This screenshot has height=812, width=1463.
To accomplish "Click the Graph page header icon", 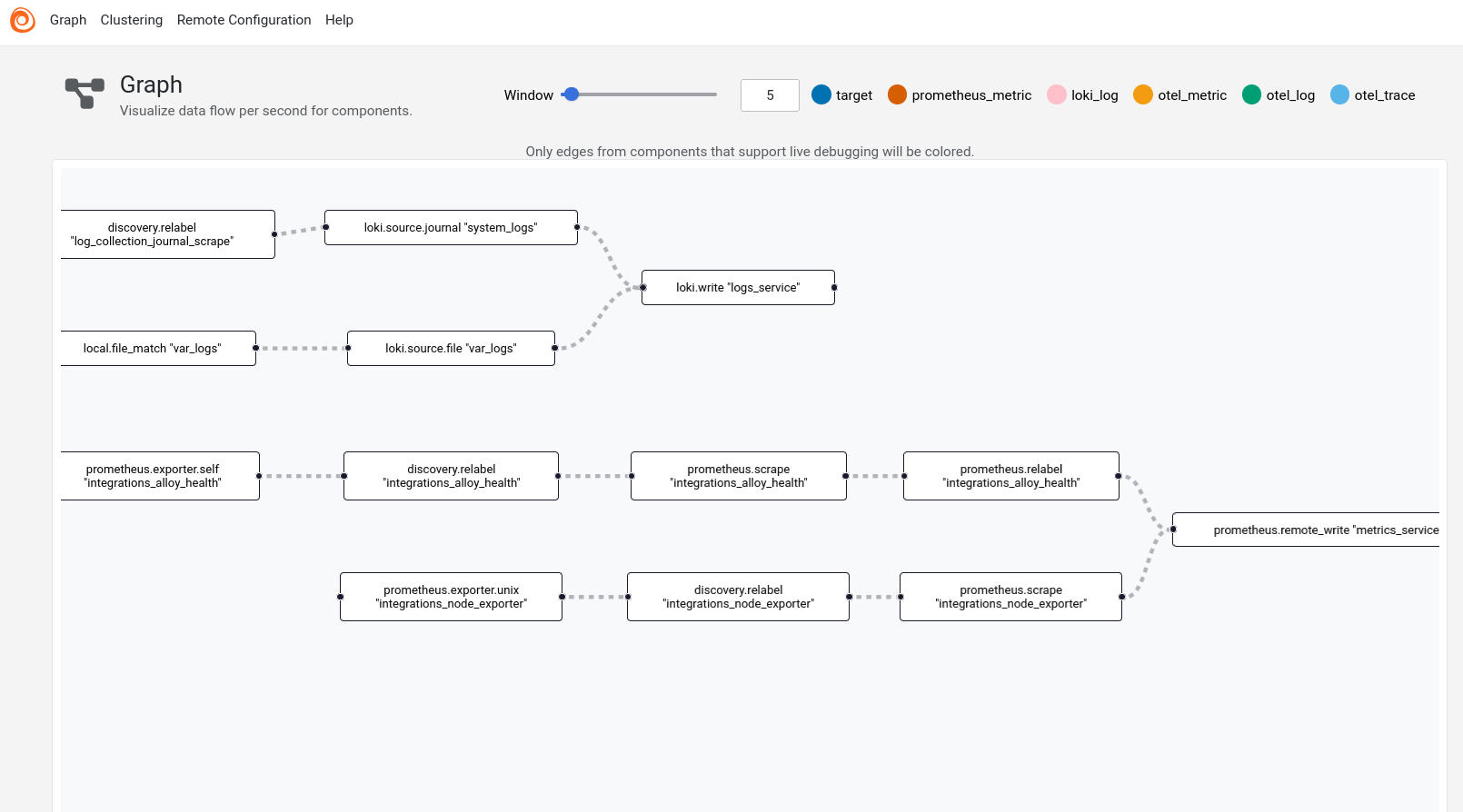I will (x=85, y=94).
